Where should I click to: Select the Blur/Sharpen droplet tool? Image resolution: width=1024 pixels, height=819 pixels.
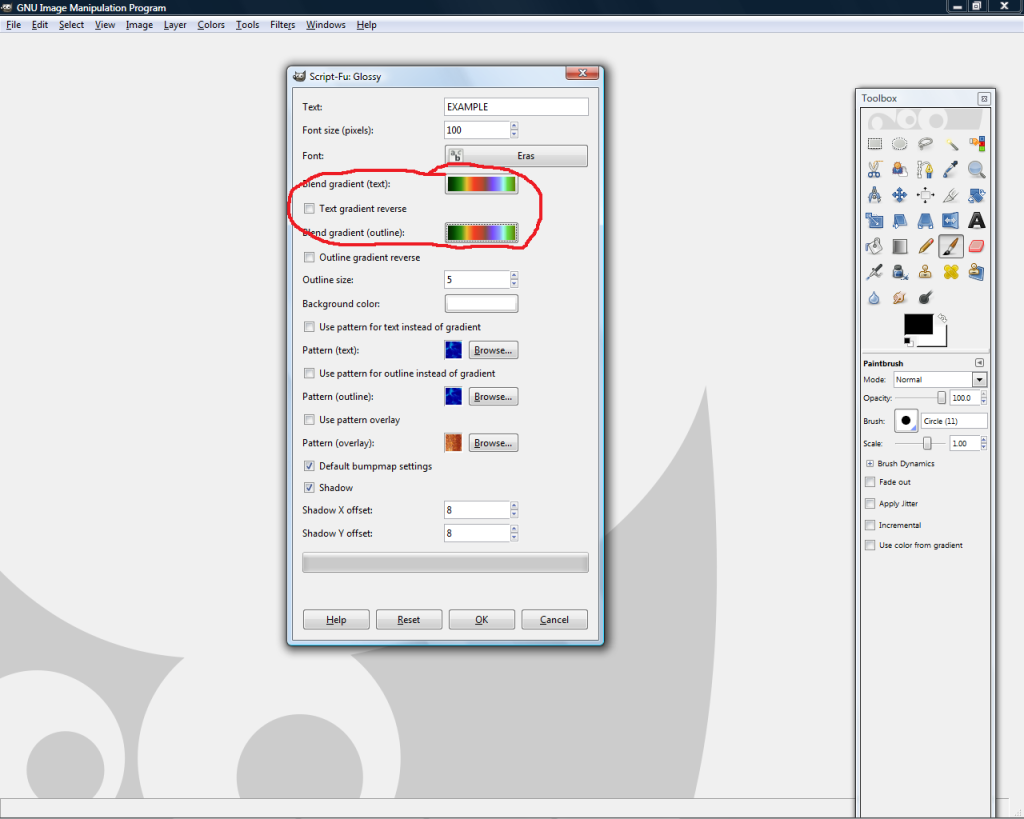click(x=874, y=298)
